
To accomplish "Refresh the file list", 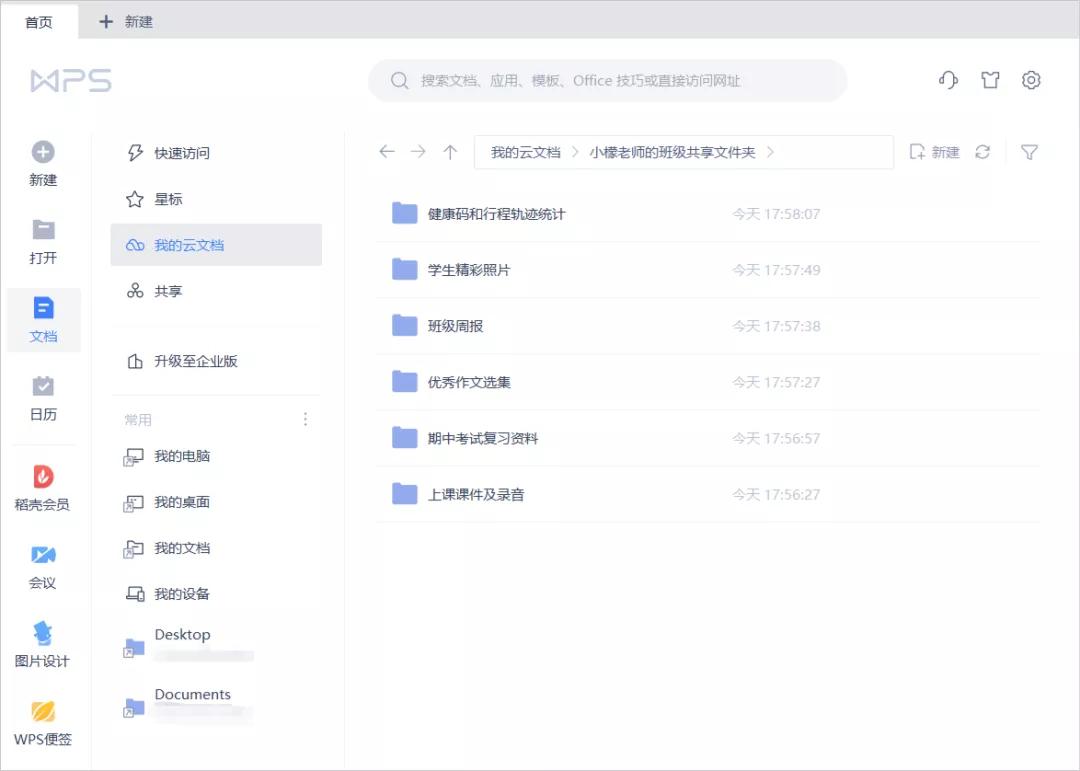I will 981,151.
